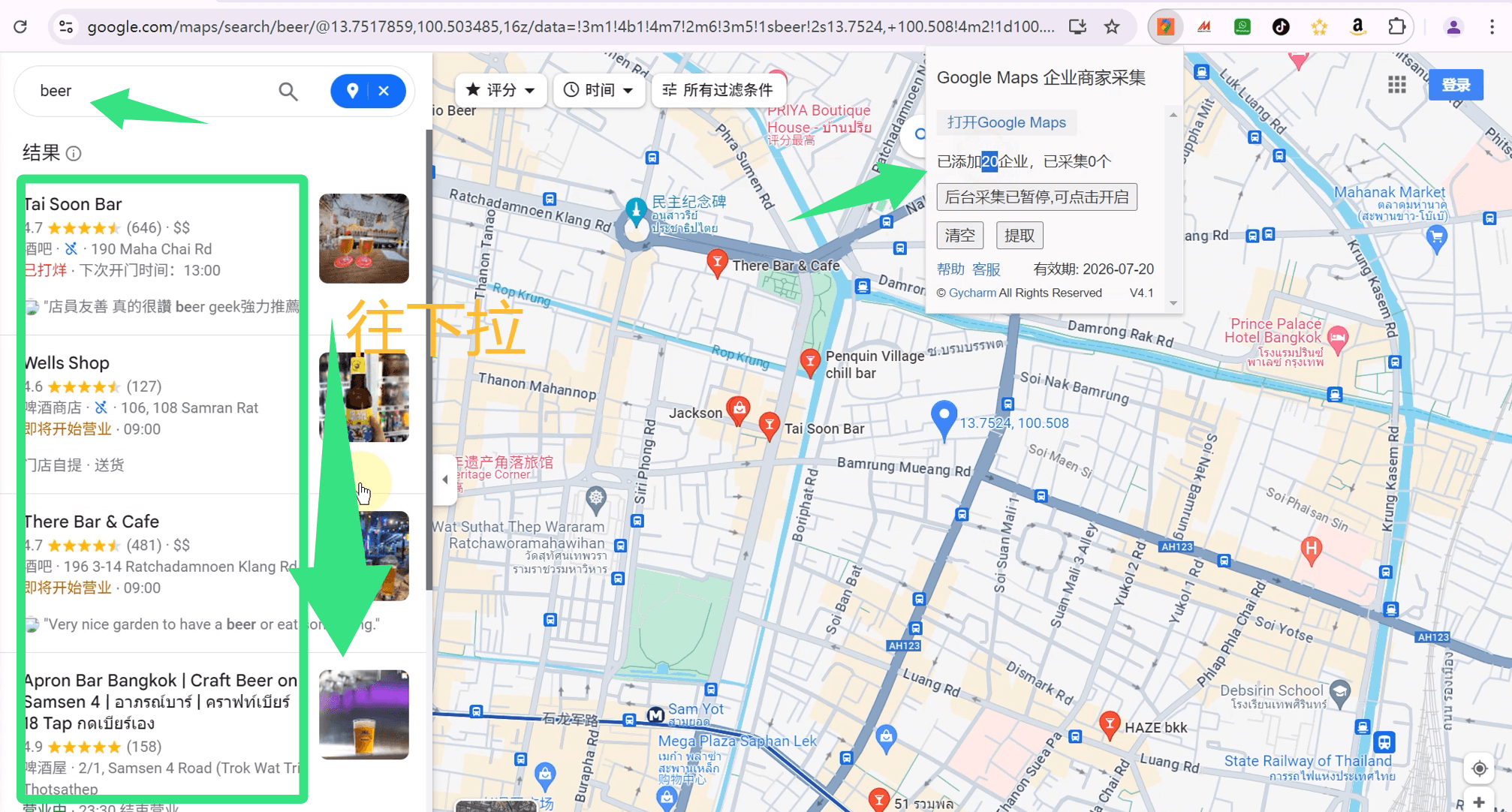
Task: View Wells Shop photo thumbnail
Action: click(x=364, y=397)
